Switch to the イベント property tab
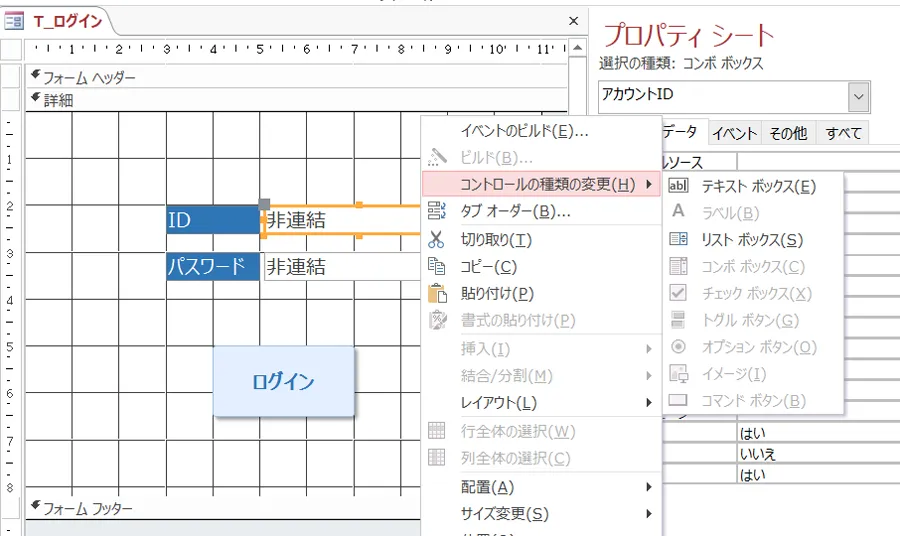Viewport: 900px width, 536px height. (x=734, y=133)
